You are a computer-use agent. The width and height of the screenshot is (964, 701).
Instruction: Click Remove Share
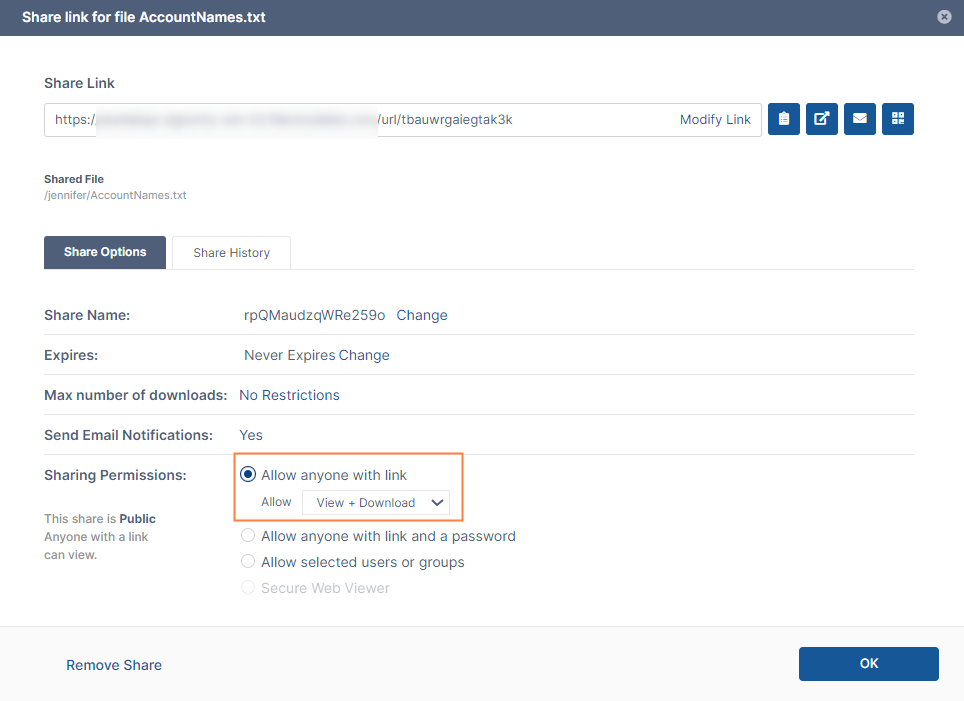[x=114, y=665]
